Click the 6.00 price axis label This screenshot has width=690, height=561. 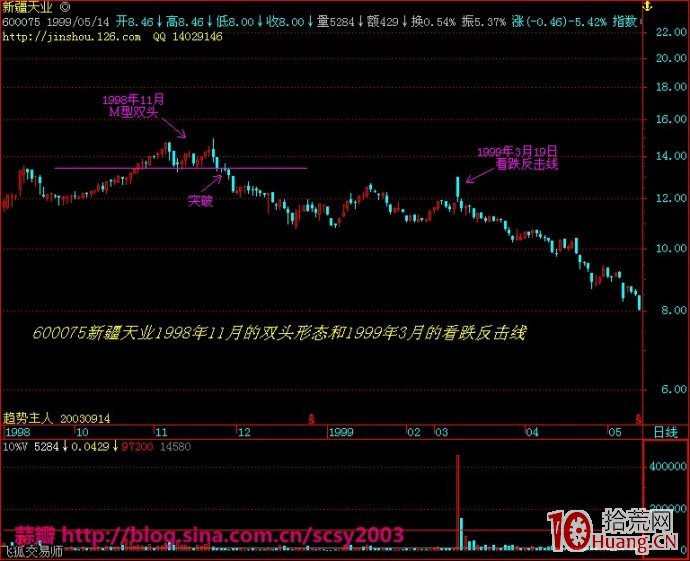pos(674,389)
